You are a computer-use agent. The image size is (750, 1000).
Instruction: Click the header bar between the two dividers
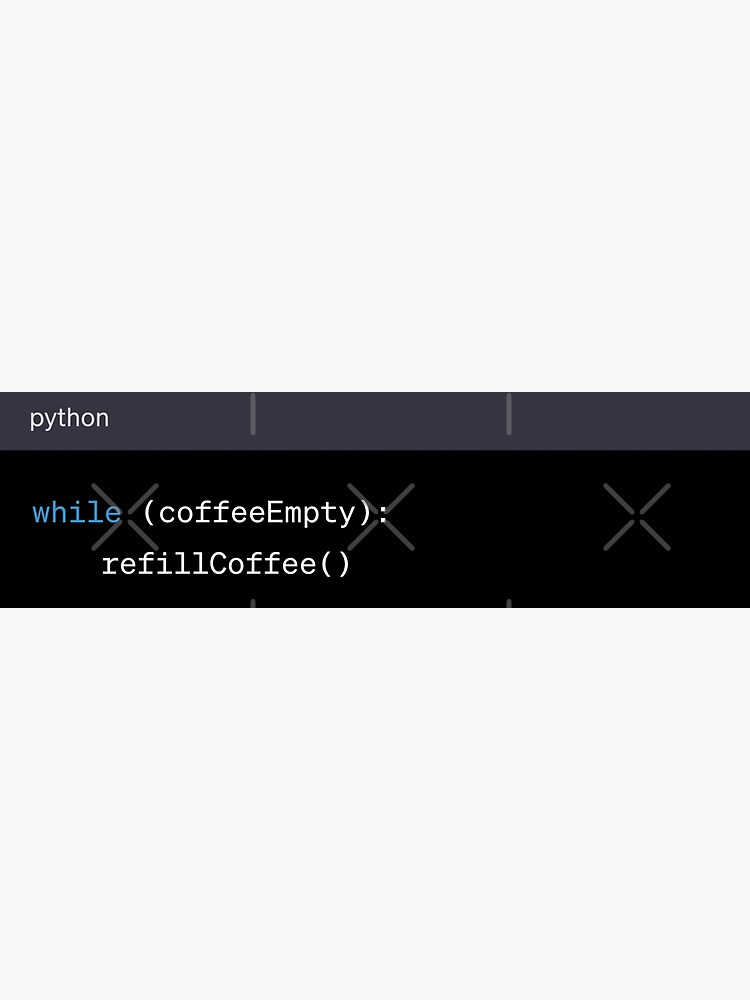381,421
